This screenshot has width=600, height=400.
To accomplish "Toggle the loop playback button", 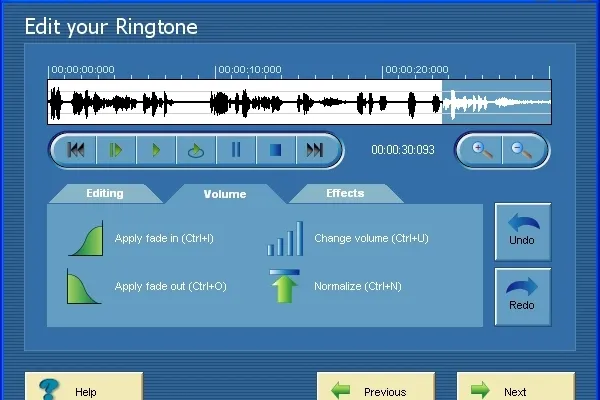I will tap(196, 150).
